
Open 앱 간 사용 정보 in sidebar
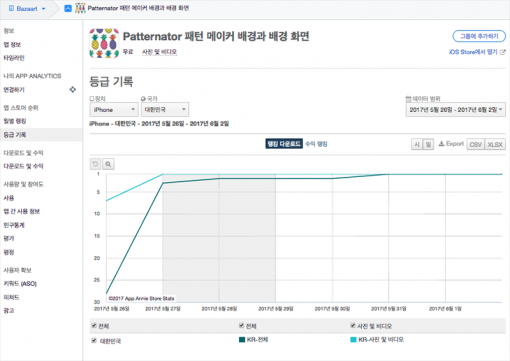coord(22,211)
